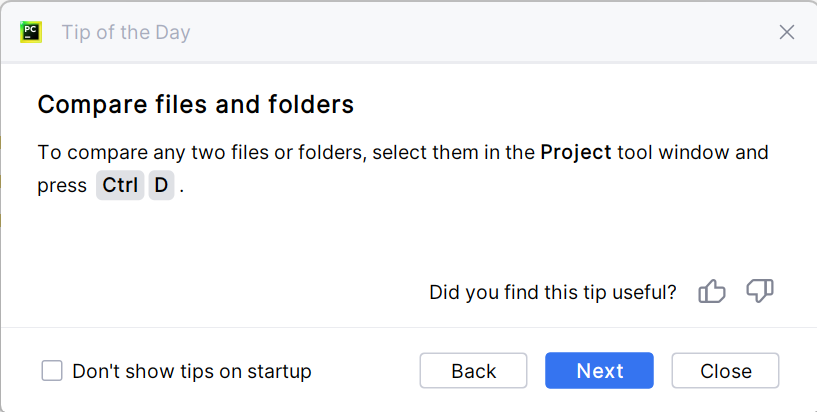This screenshot has height=412, width=817.
Task: Close dialog using the title bar X
Action: click(x=787, y=32)
